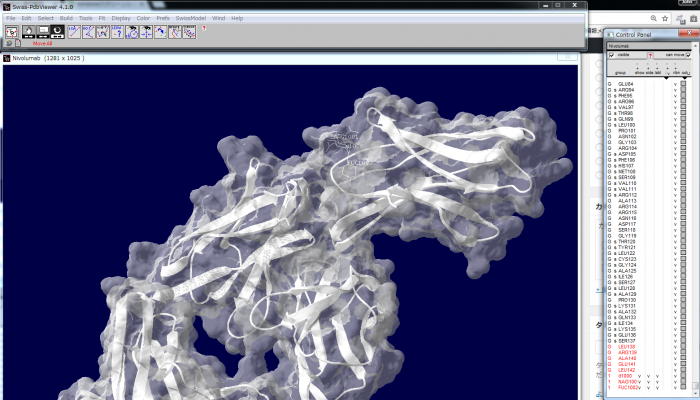Image resolution: width=700 pixels, height=400 pixels.
Task: Open the red help question mark in toolbar
Action: [x=204, y=28]
